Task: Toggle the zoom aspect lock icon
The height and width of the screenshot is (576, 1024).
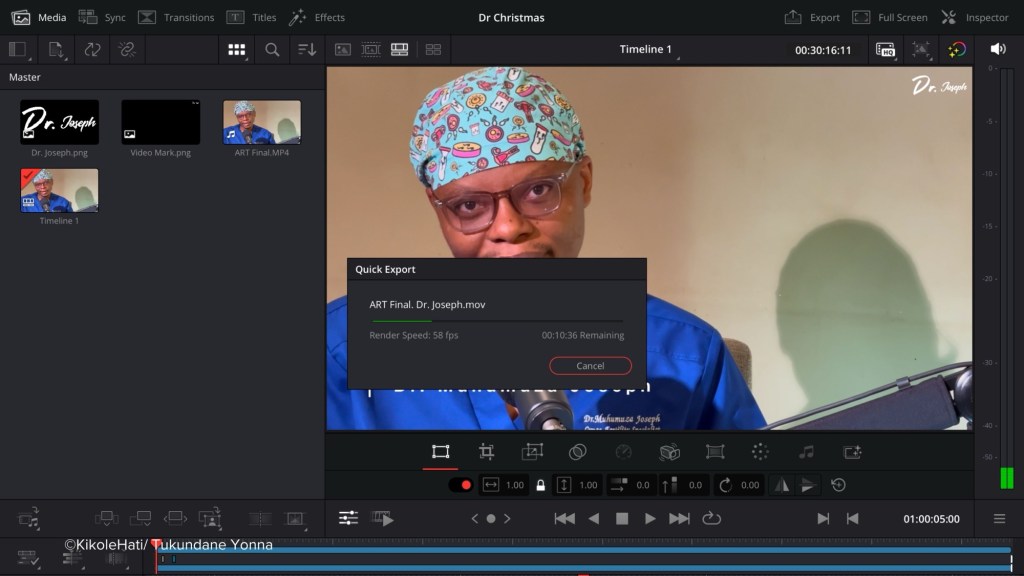Action: [x=540, y=485]
